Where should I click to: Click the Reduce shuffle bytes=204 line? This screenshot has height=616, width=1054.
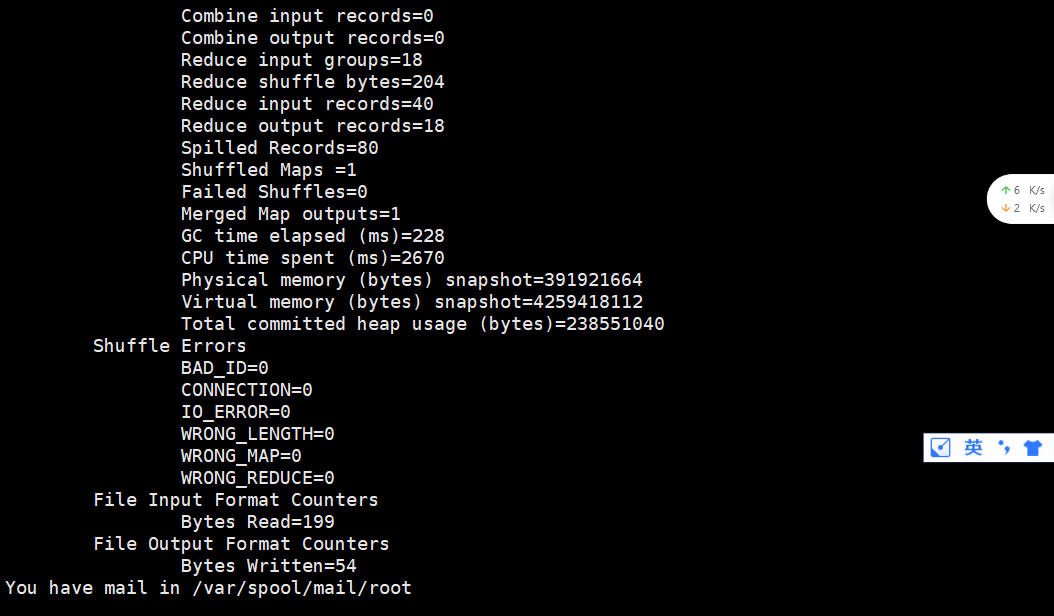(x=312, y=81)
